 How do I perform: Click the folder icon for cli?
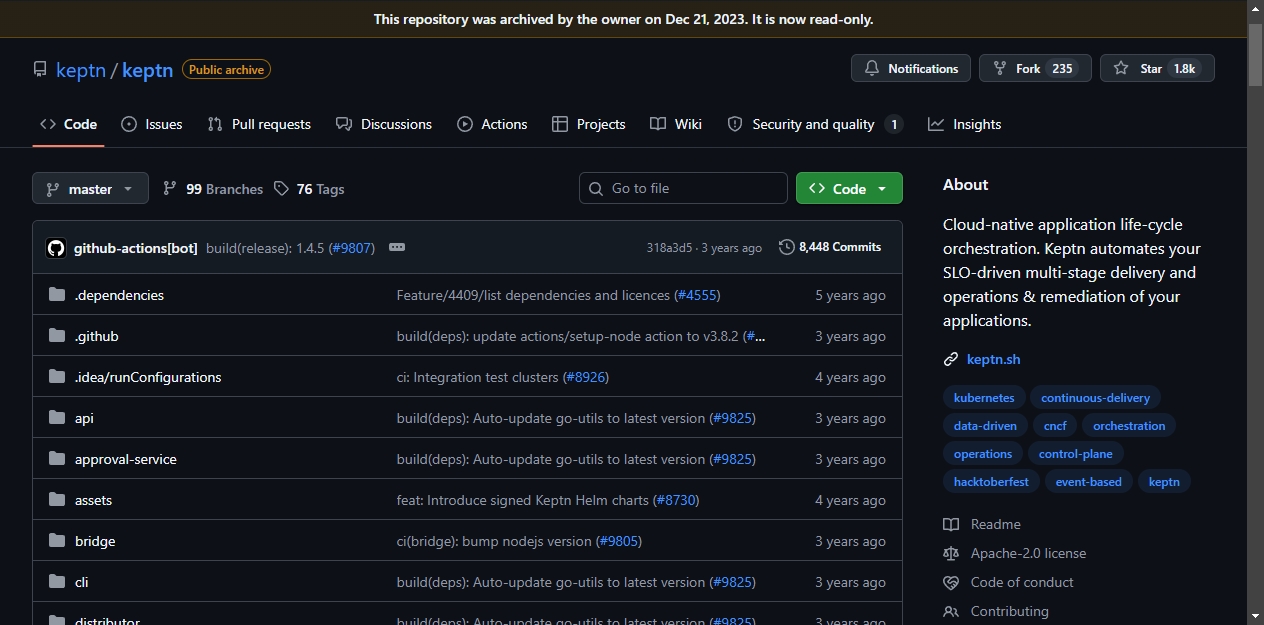pyautogui.click(x=57, y=582)
